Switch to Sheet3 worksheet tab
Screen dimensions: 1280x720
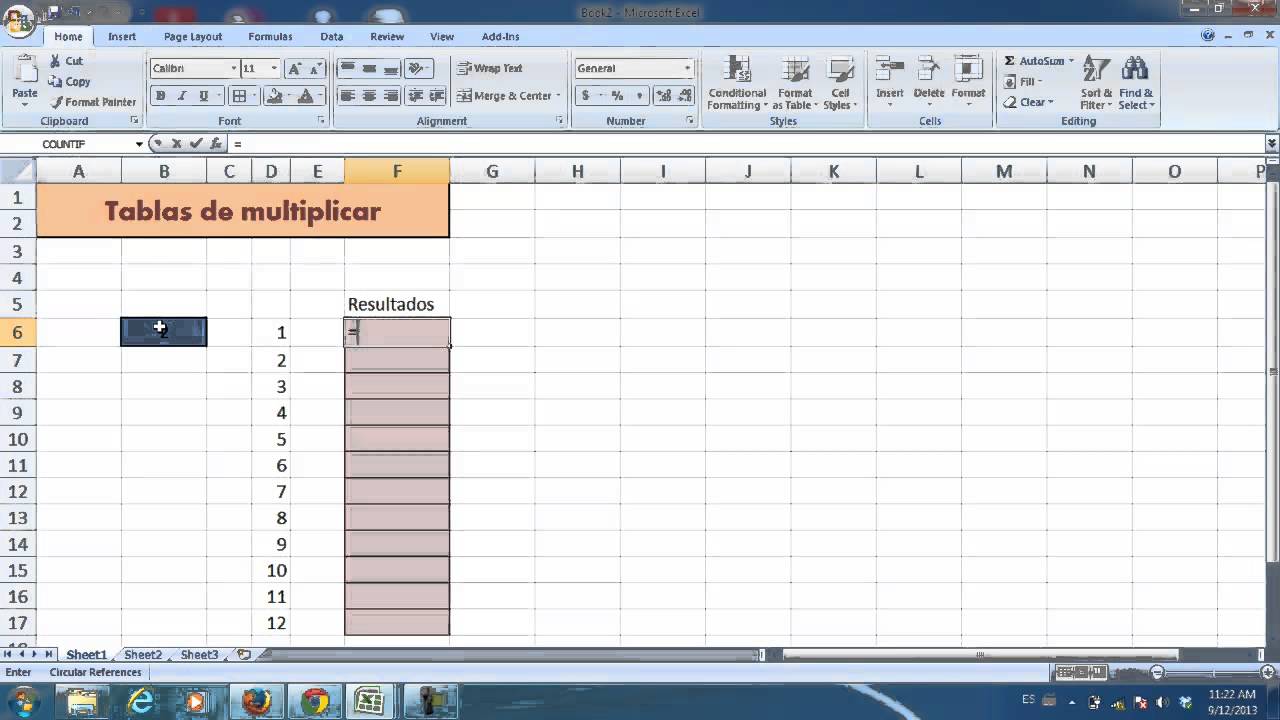(199, 655)
